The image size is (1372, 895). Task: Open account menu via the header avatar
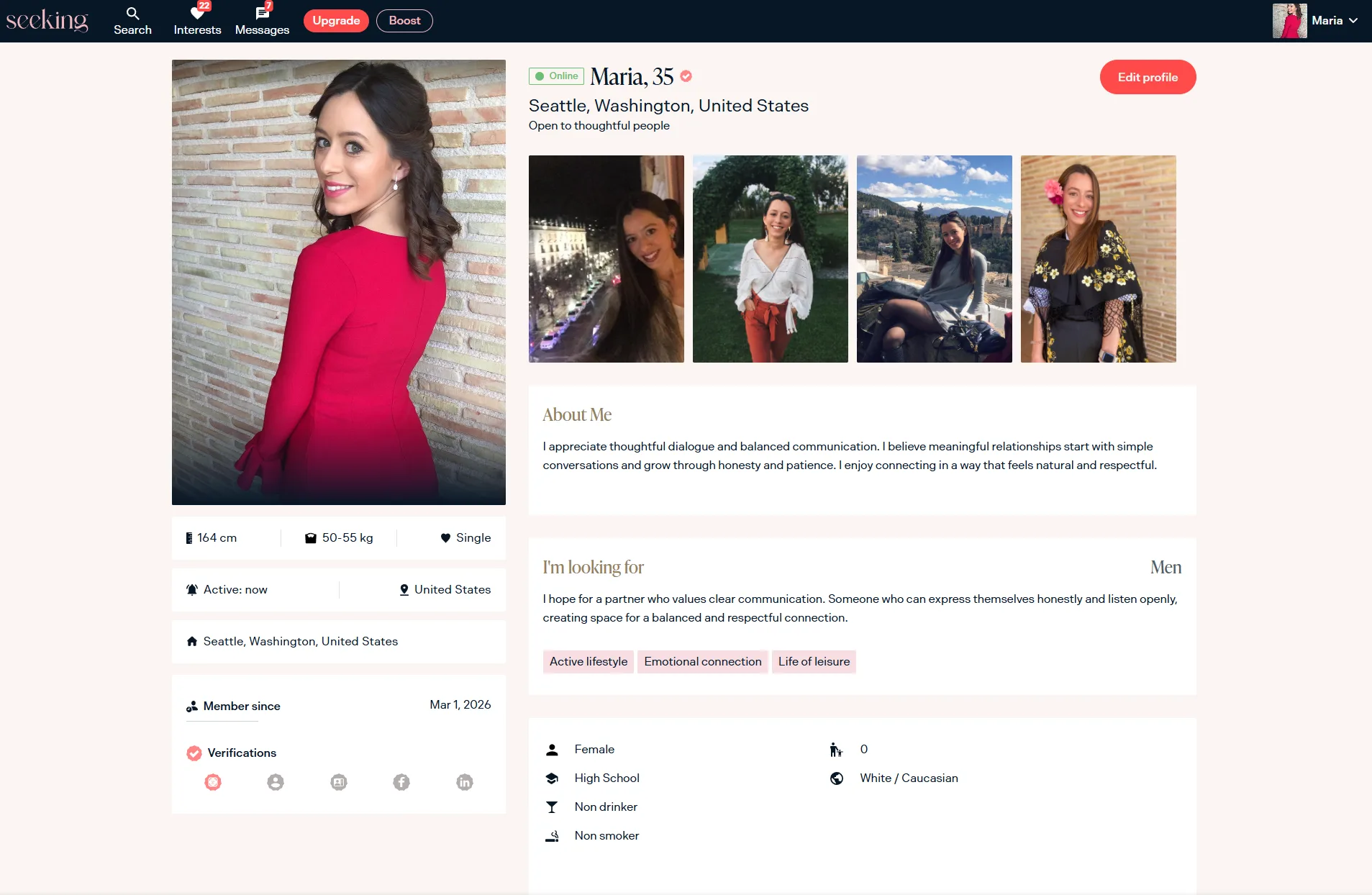coord(1289,21)
